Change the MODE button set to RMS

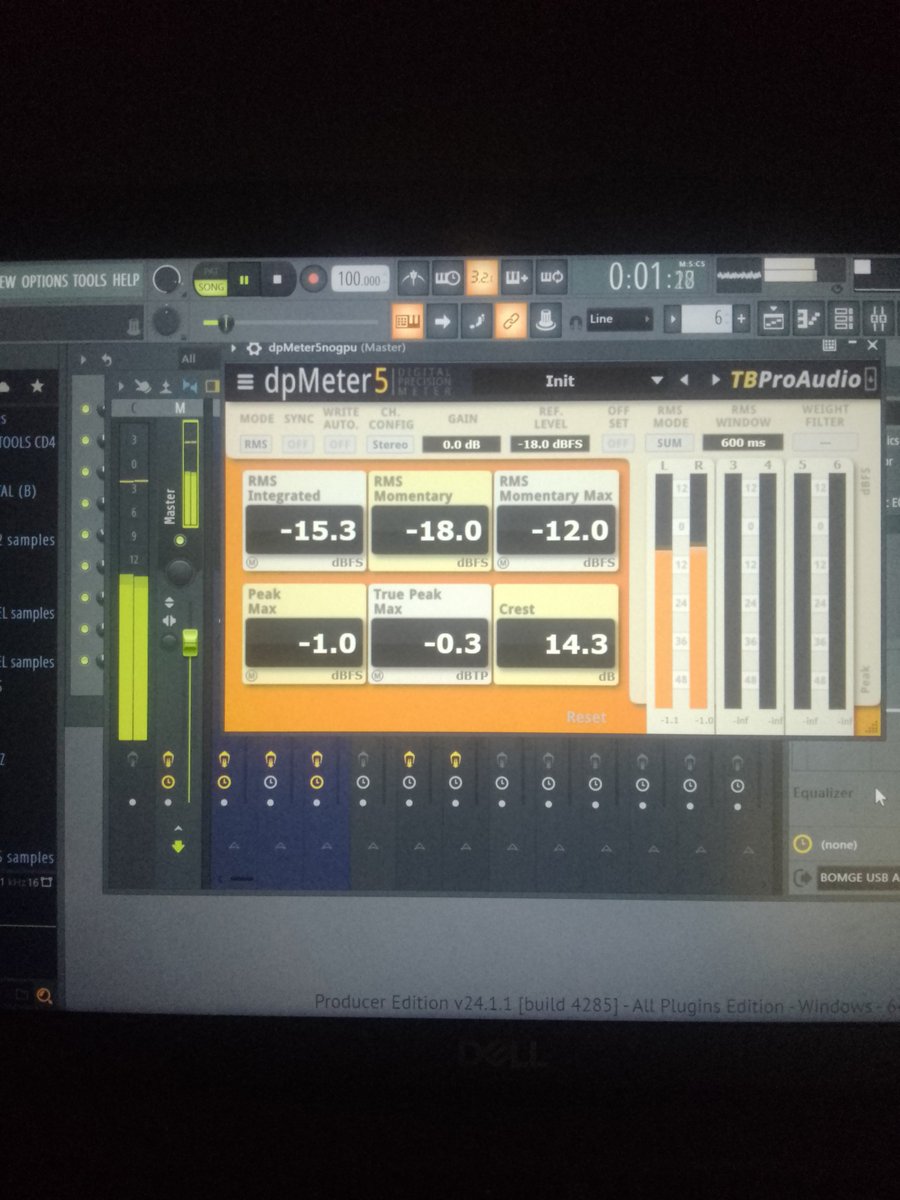pyautogui.click(x=256, y=444)
